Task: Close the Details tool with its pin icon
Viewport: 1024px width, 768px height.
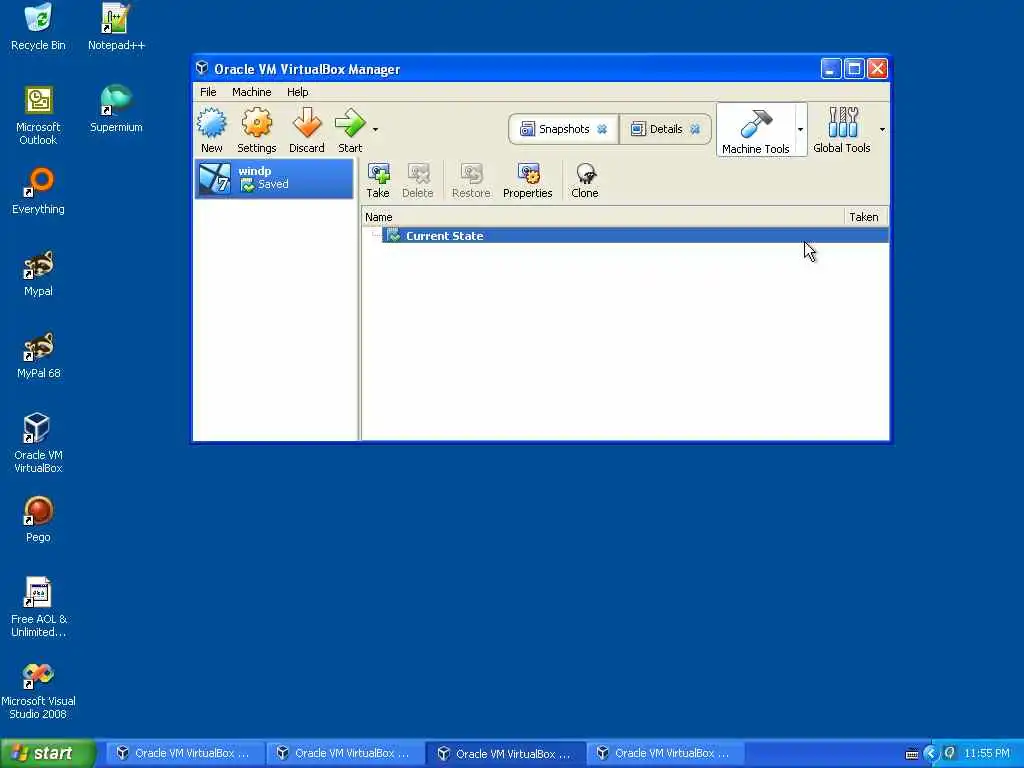Action: click(x=696, y=129)
